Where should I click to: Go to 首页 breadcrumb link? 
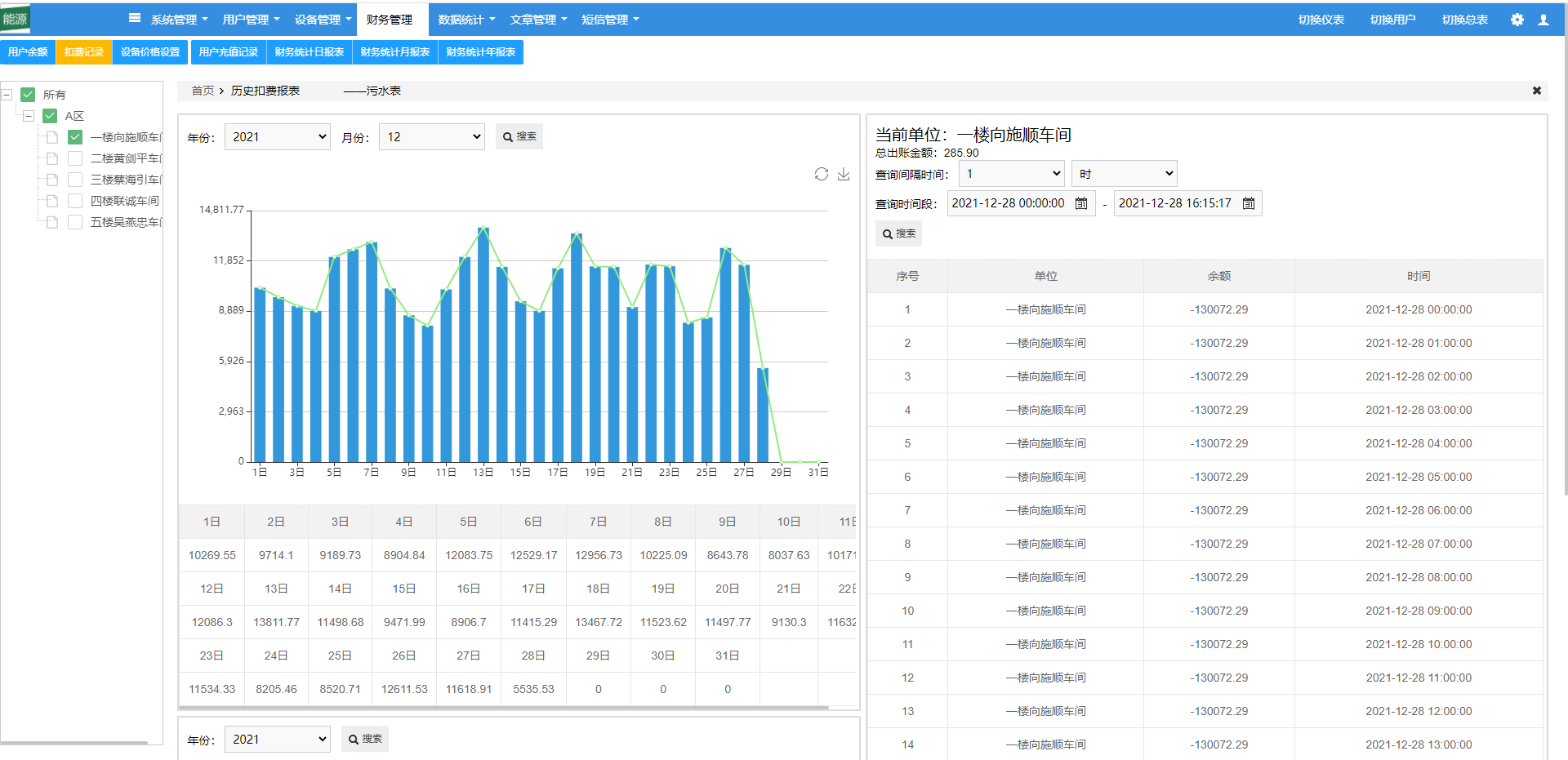203,91
